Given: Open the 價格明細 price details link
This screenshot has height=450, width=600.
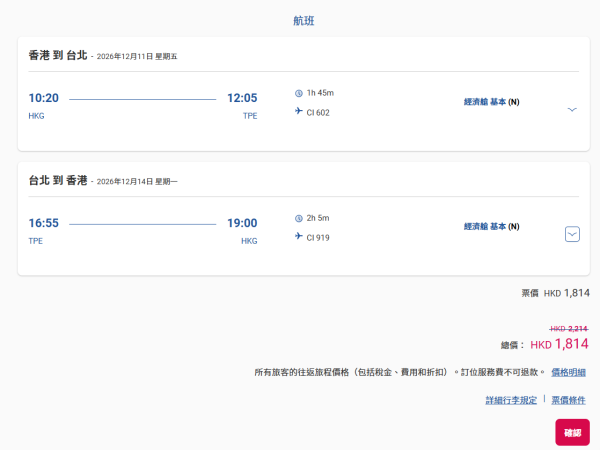Looking at the screenshot, I should 568,372.
